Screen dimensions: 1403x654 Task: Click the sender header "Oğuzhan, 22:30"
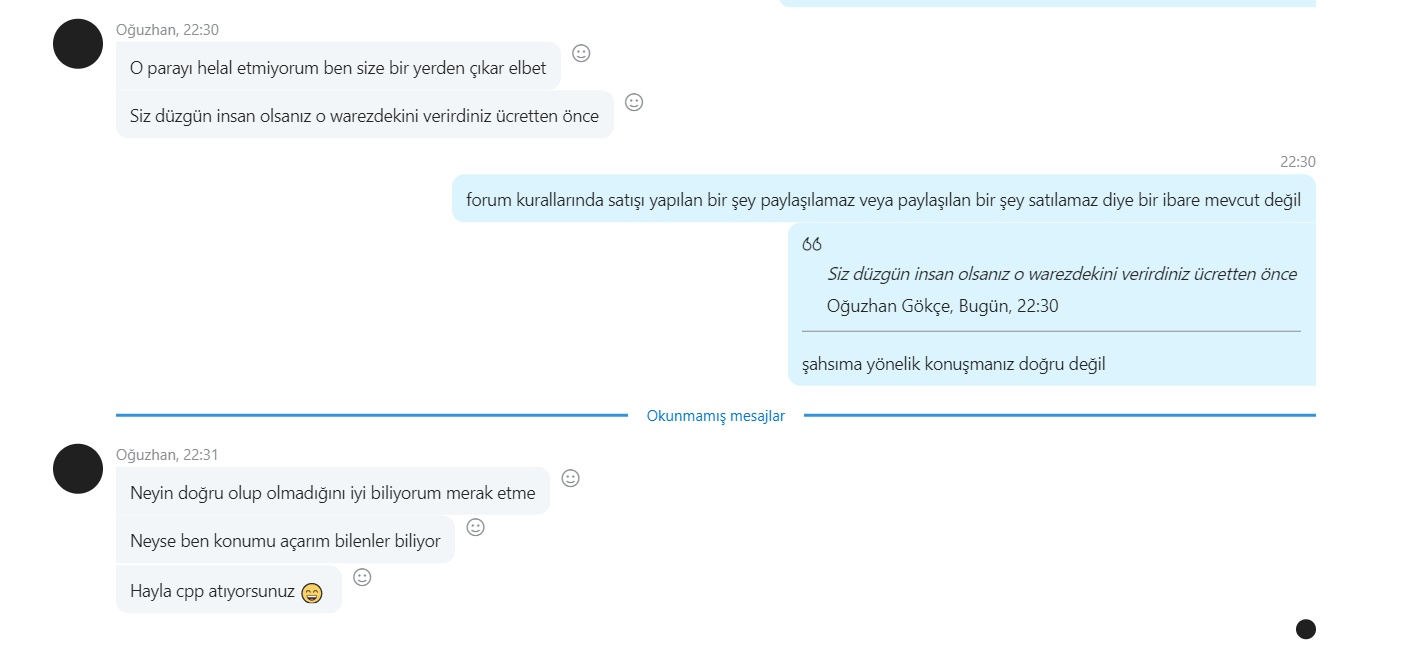167,30
